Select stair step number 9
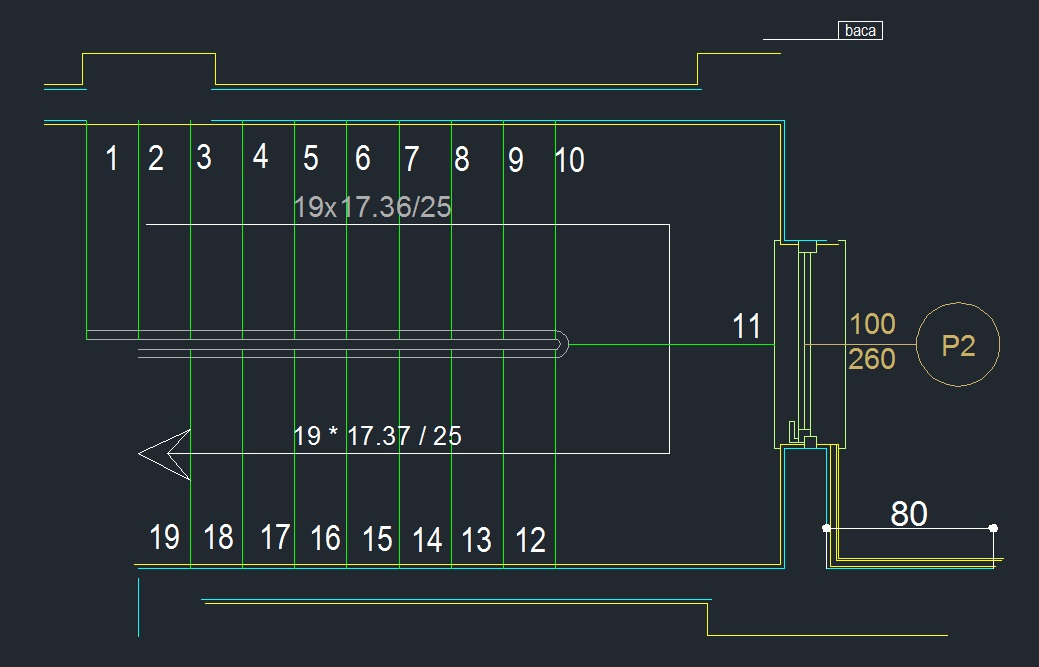 [516, 160]
